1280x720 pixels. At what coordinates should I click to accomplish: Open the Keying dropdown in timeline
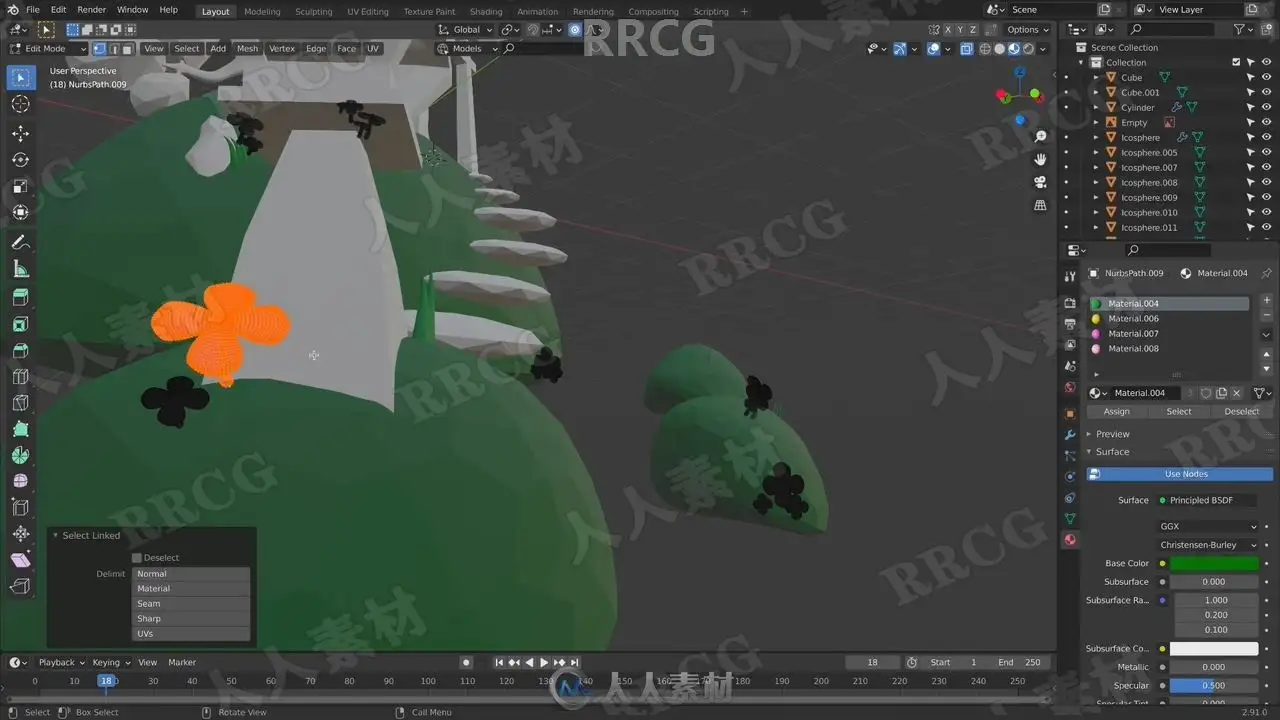[x=110, y=662]
